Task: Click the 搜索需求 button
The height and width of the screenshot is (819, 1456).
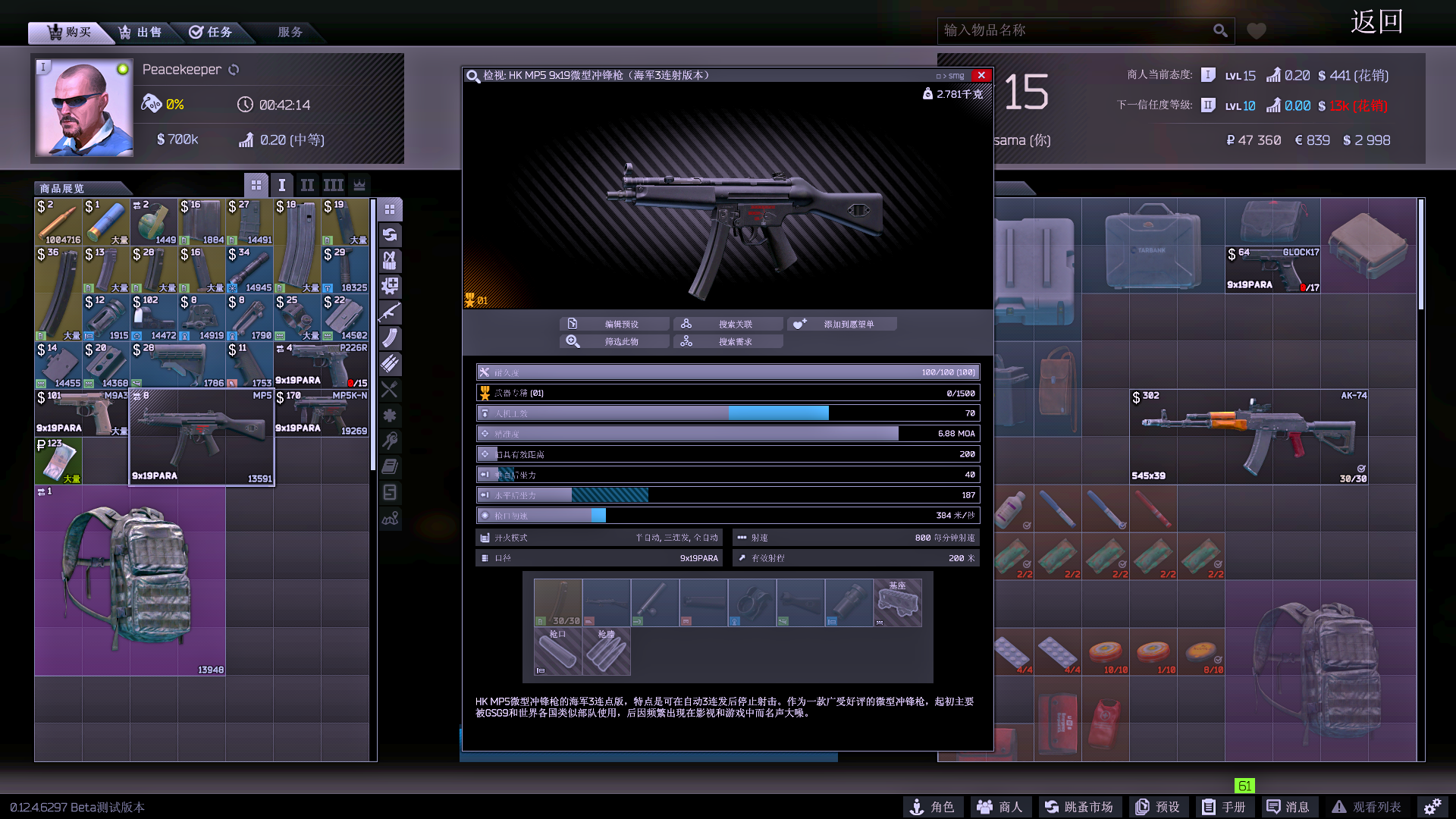Action: tap(728, 341)
